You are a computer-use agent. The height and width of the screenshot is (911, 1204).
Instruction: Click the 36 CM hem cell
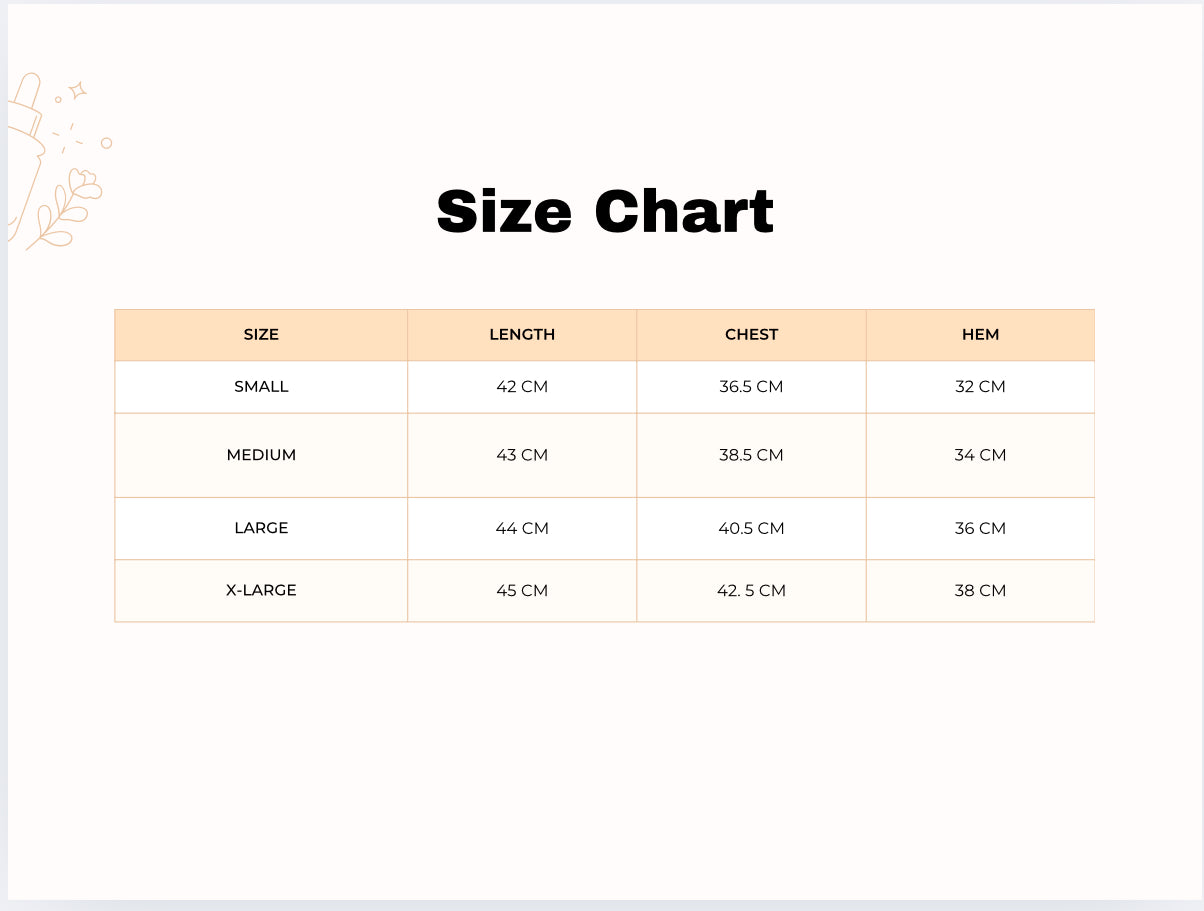(x=980, y=528)
